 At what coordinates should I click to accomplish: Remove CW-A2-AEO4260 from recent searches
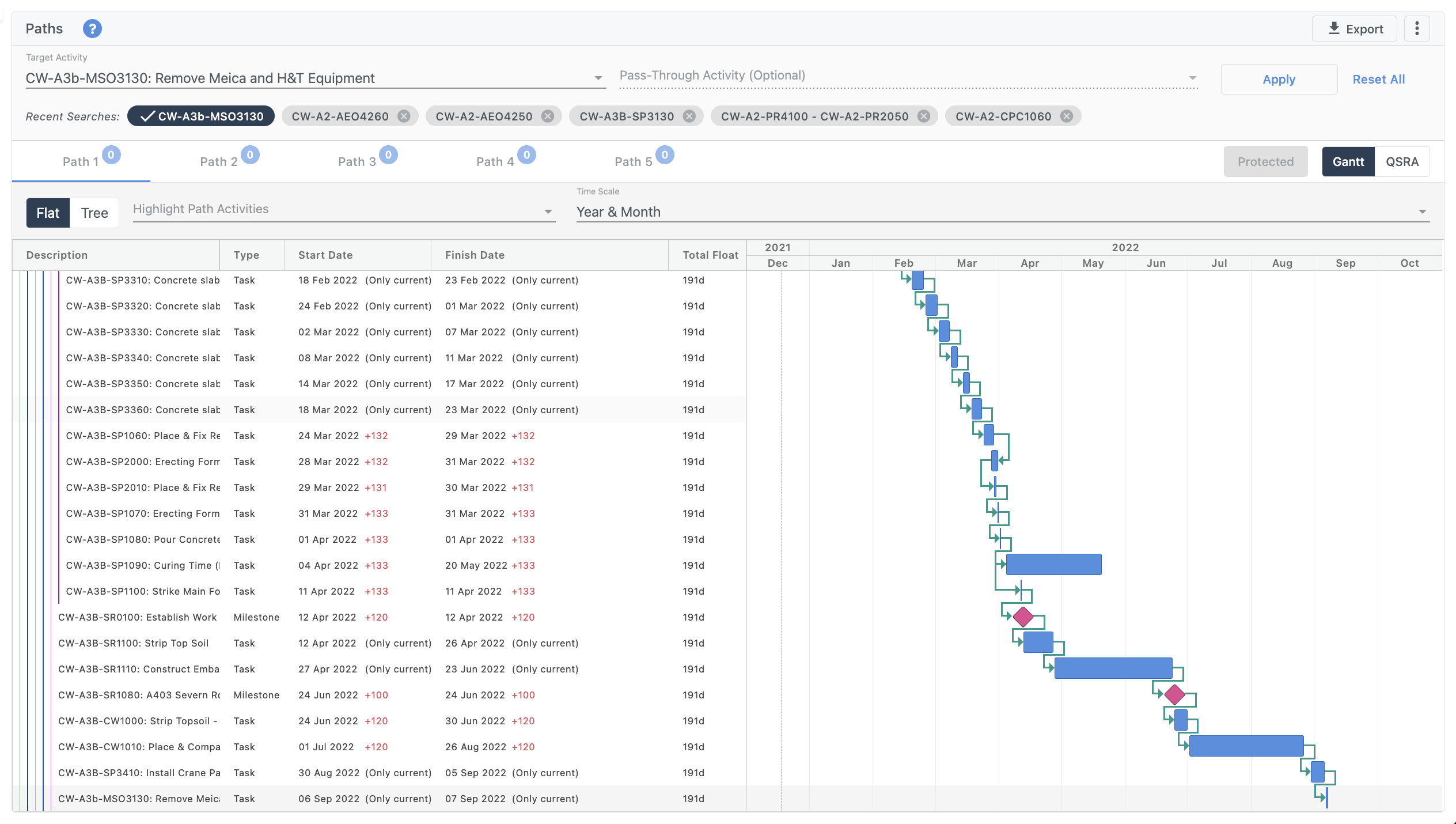click(404, 116)
